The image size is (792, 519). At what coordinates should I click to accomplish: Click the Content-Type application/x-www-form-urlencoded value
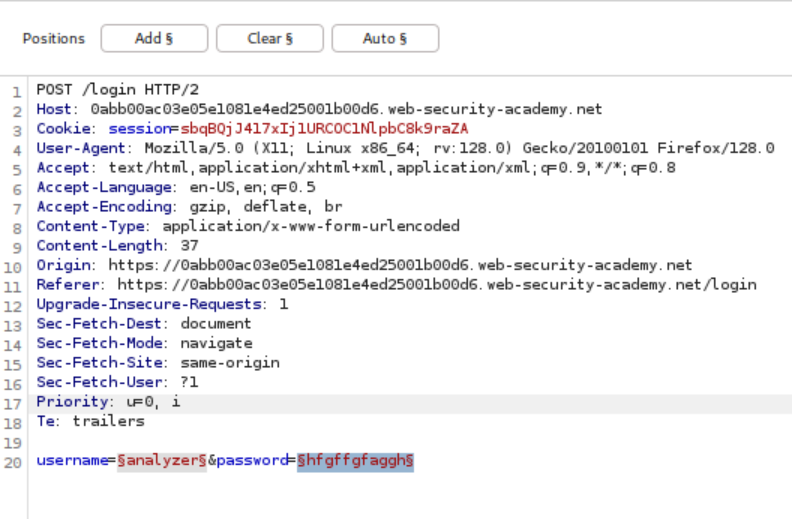[311, 226]
